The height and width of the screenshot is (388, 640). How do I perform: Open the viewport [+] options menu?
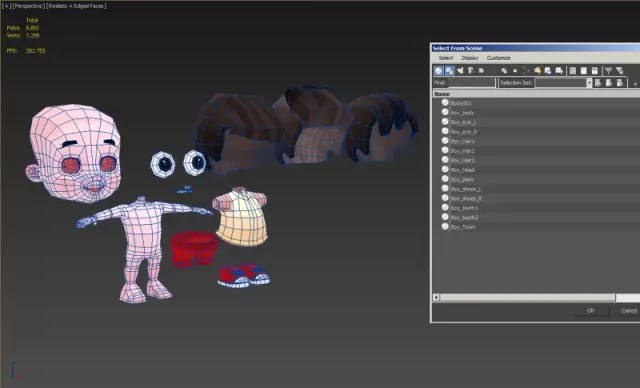point(6,6)
